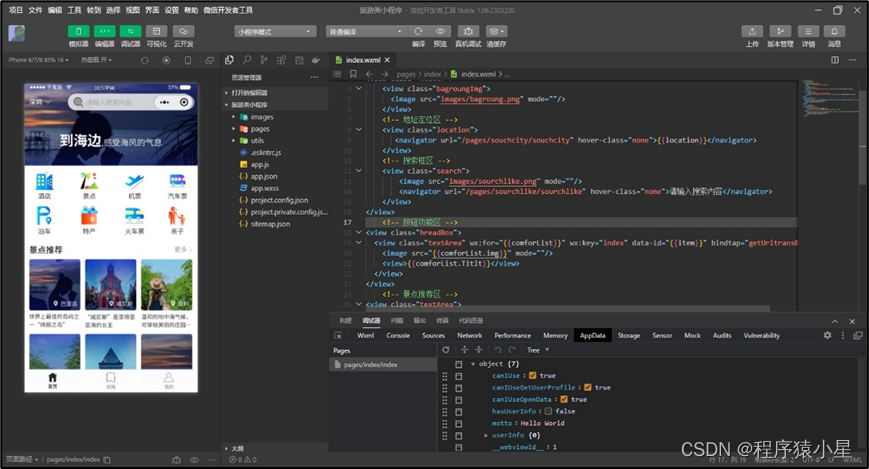Screen dimensions: 869x469
Task: Open the 小程序模式 mode dropdown
Action: pyautogui.click(x=275, y=32)
